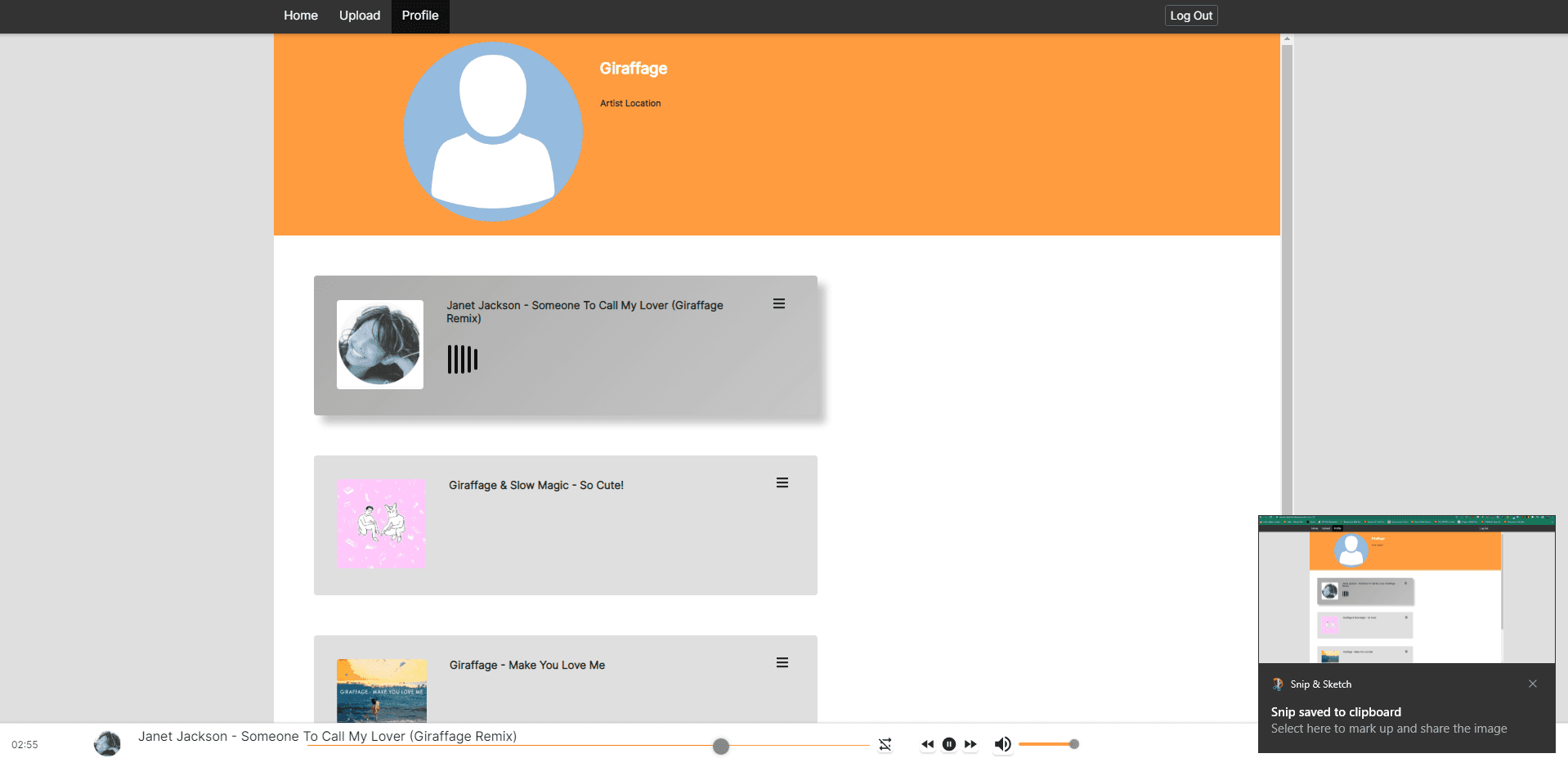Click the Log Out button
This screenshot has height=758, width=1568.
coord(1190,16)
